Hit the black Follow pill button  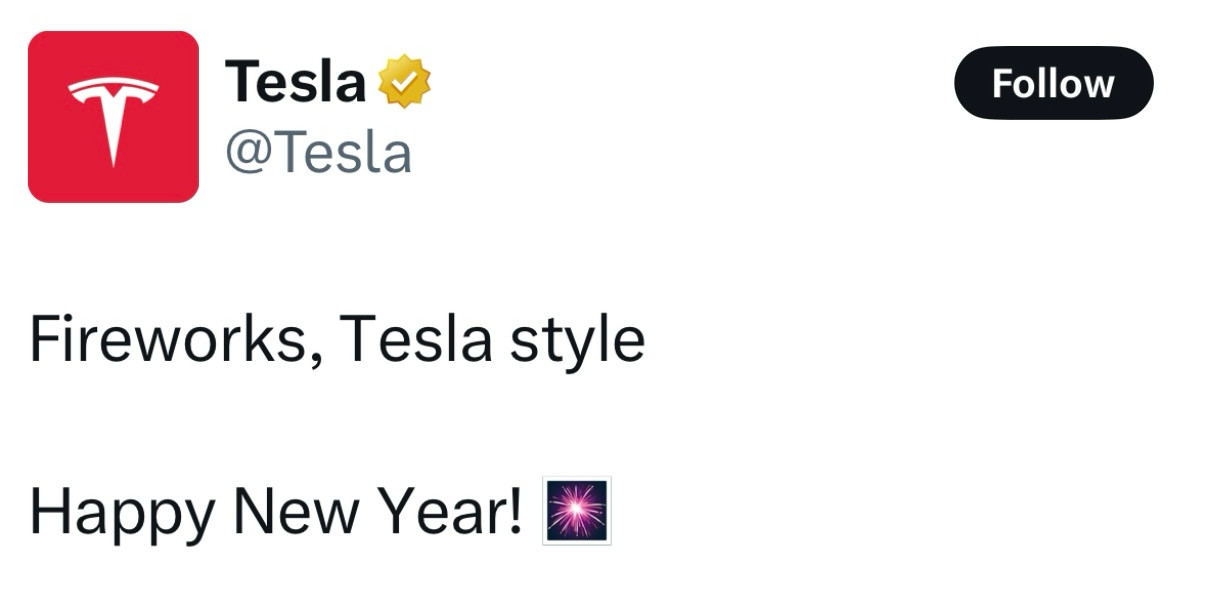(x=1053, y=83)
